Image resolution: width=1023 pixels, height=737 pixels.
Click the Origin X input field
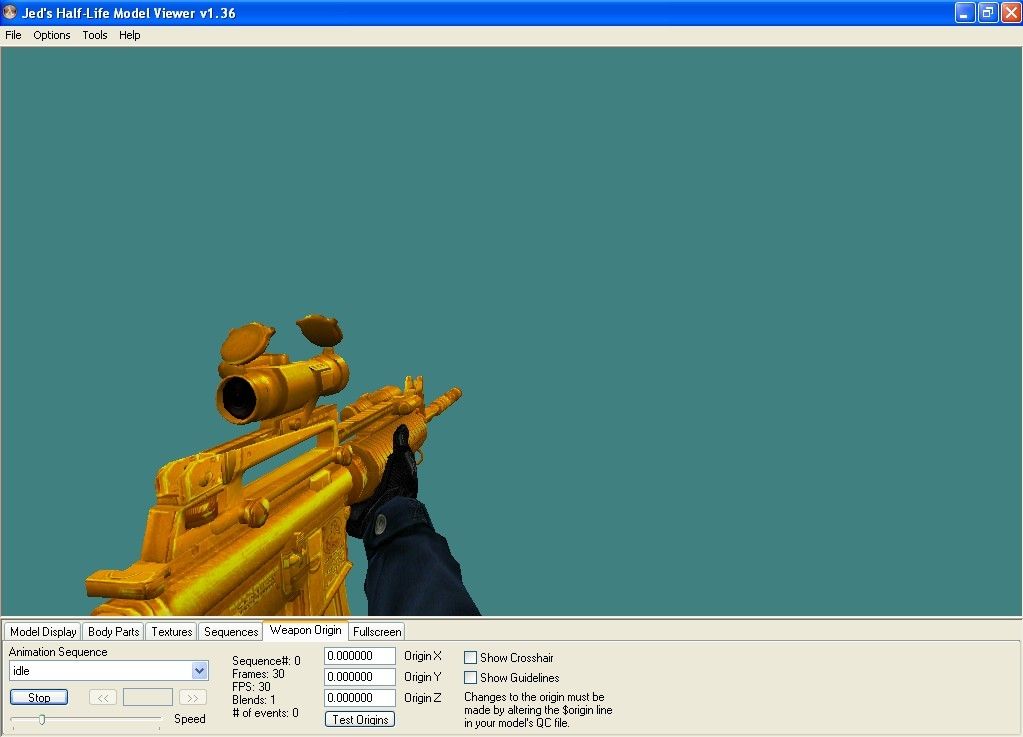coord(359,656)
